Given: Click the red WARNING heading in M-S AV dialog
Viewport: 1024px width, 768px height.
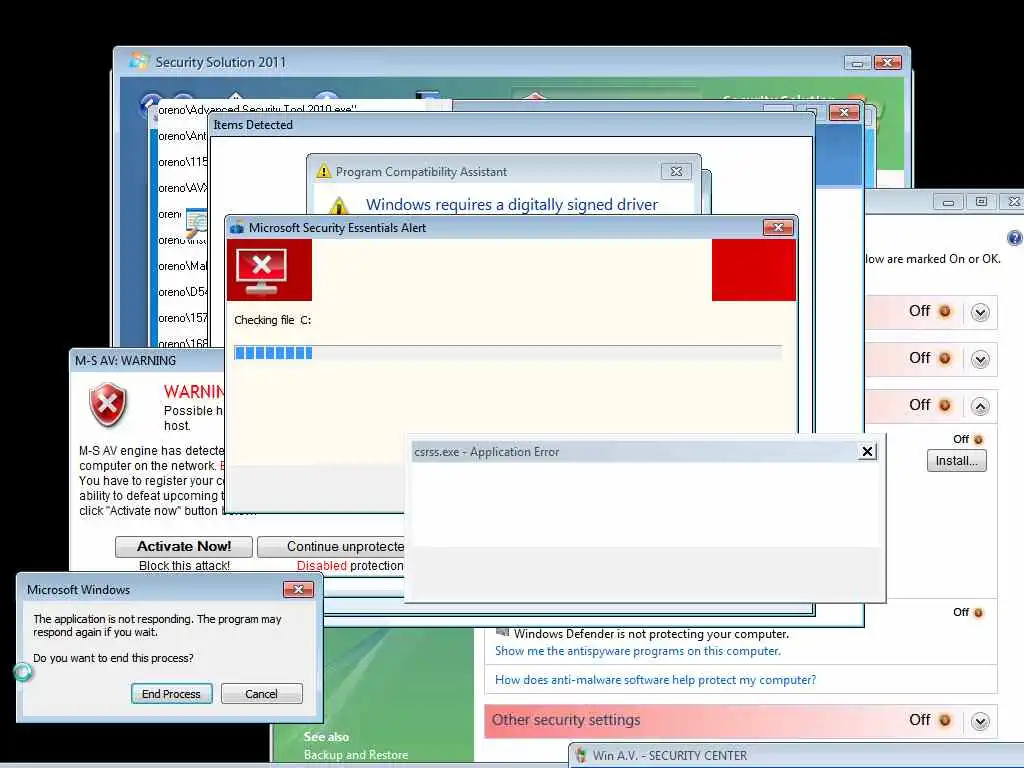Looking at the screenshot, I should point(194,392).
